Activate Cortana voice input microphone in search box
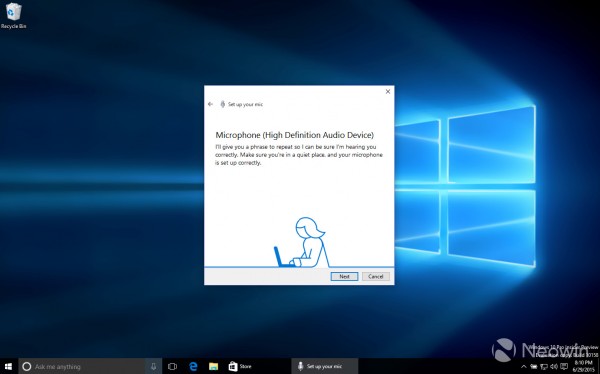The height and width of the screenshot is (374, 600). pos(153,367)
